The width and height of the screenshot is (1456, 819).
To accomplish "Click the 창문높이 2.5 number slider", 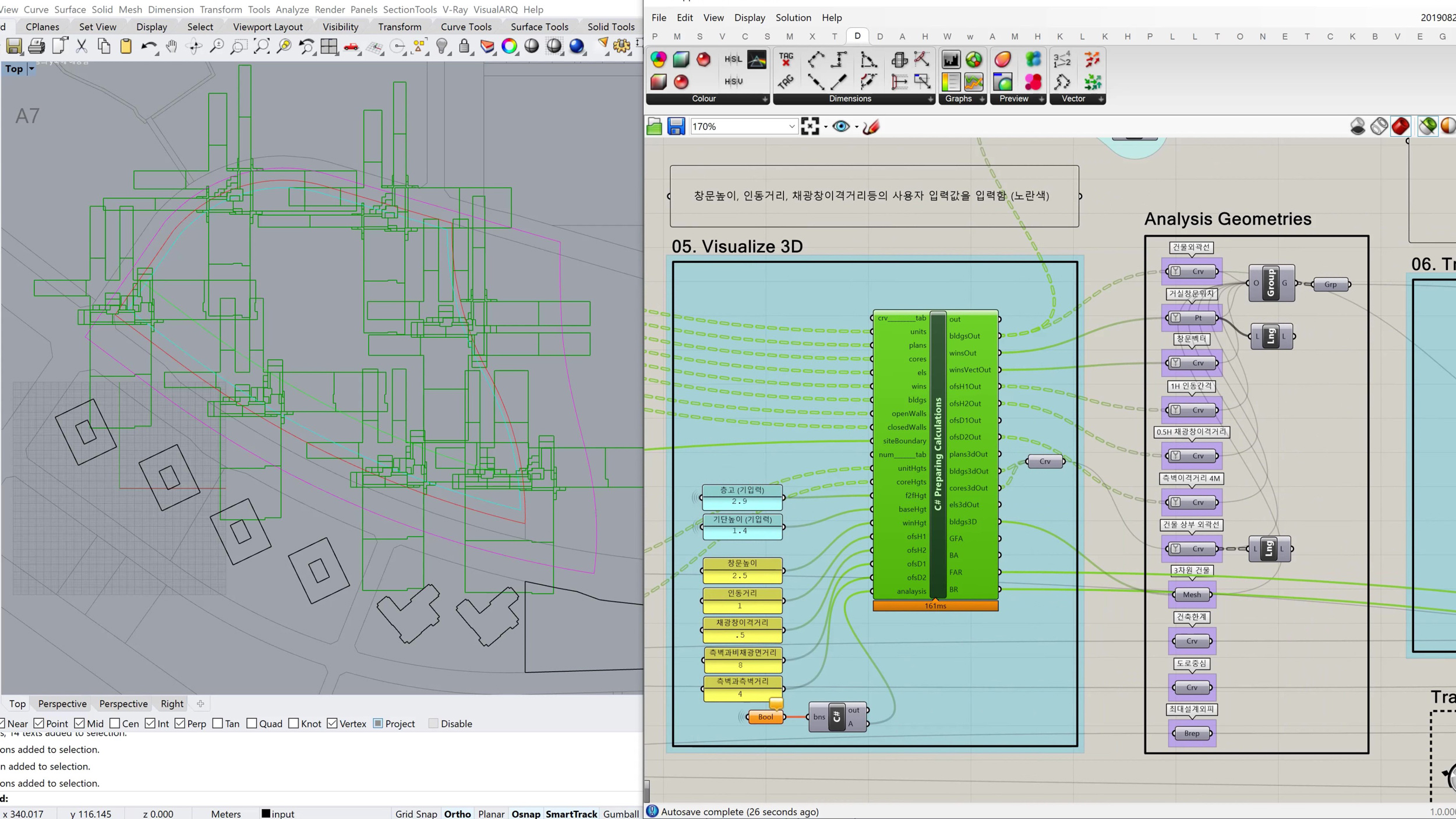I will (x=742, y=570).
